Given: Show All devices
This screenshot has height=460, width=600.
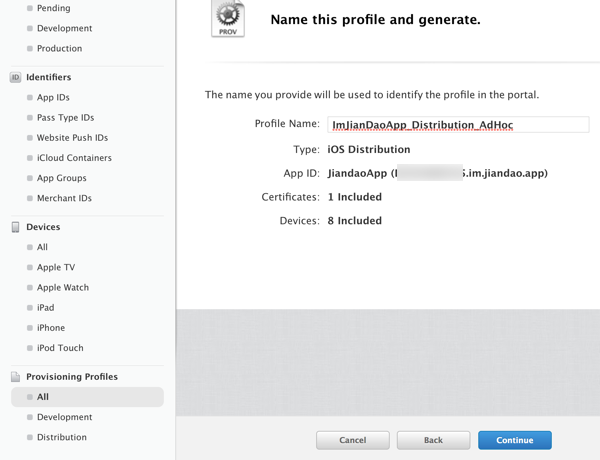Looking at the screenshot, I should click(x=43, y=247).
